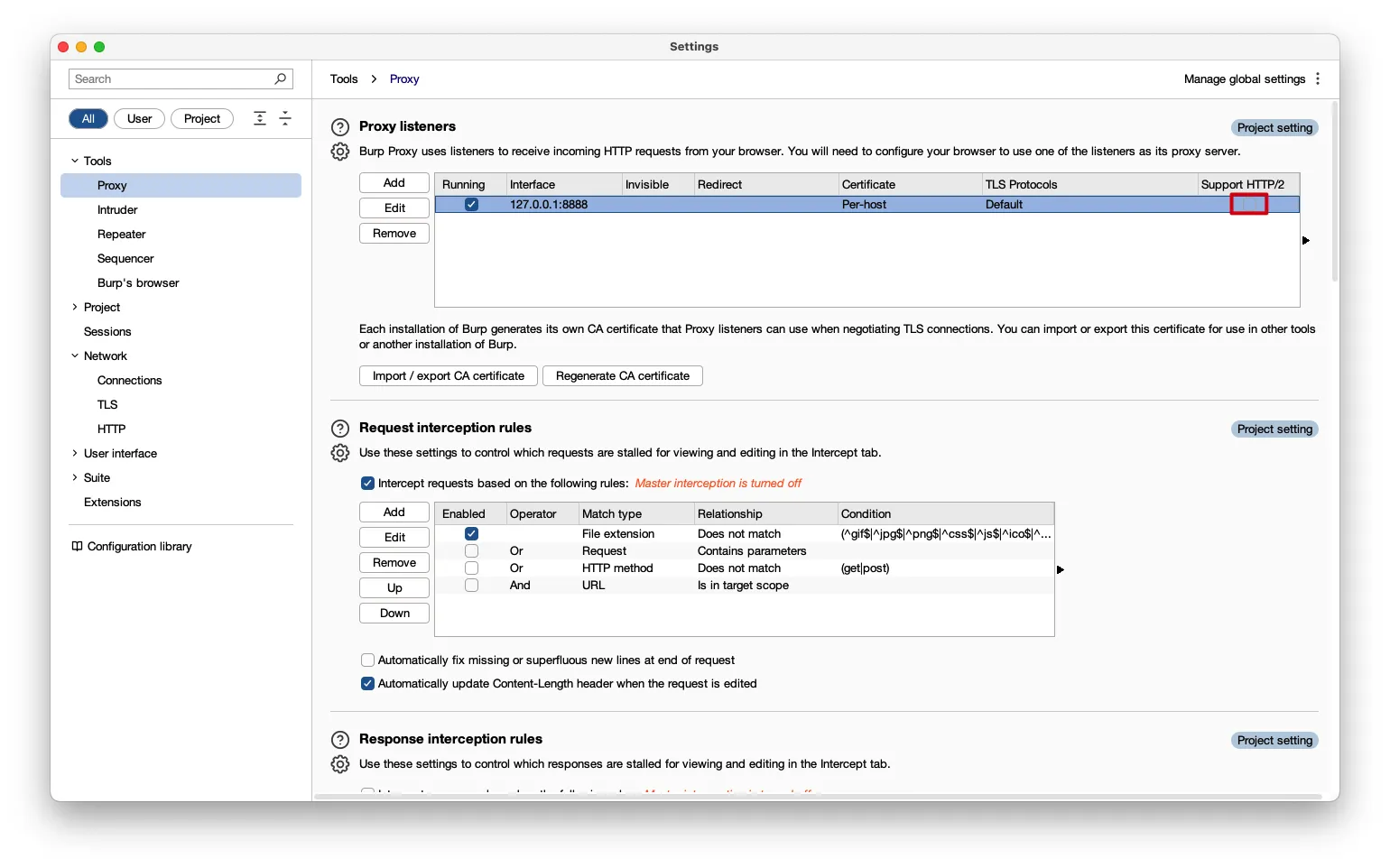Select the 127.0.0.1:8888 listener row

tap(866, 205)
